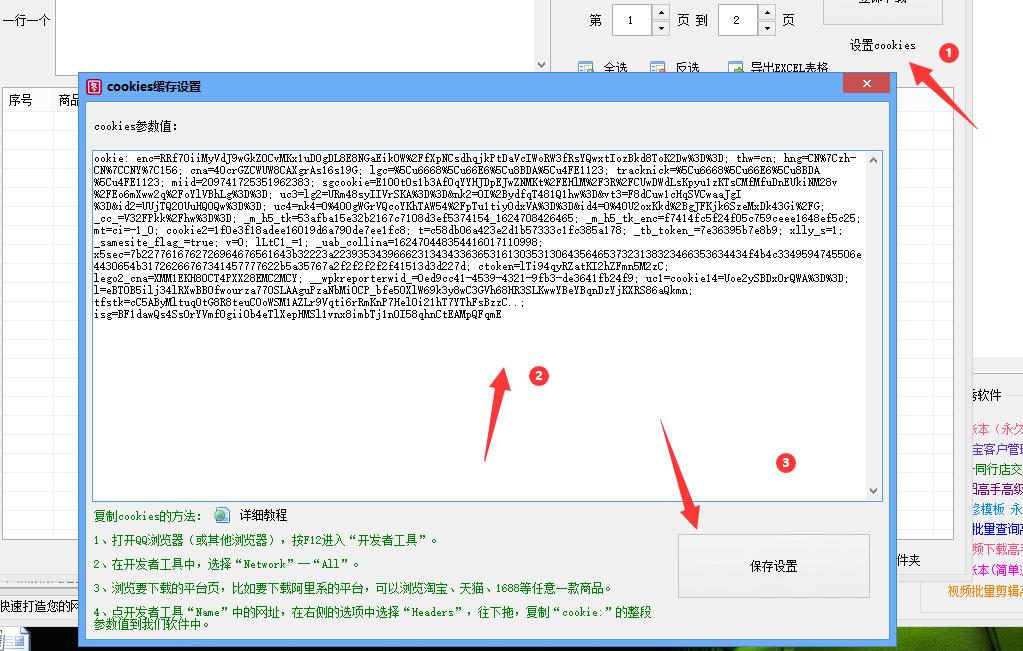Click the list icon next to 全选
The image size is (1023, 651).
pos(584,66)
